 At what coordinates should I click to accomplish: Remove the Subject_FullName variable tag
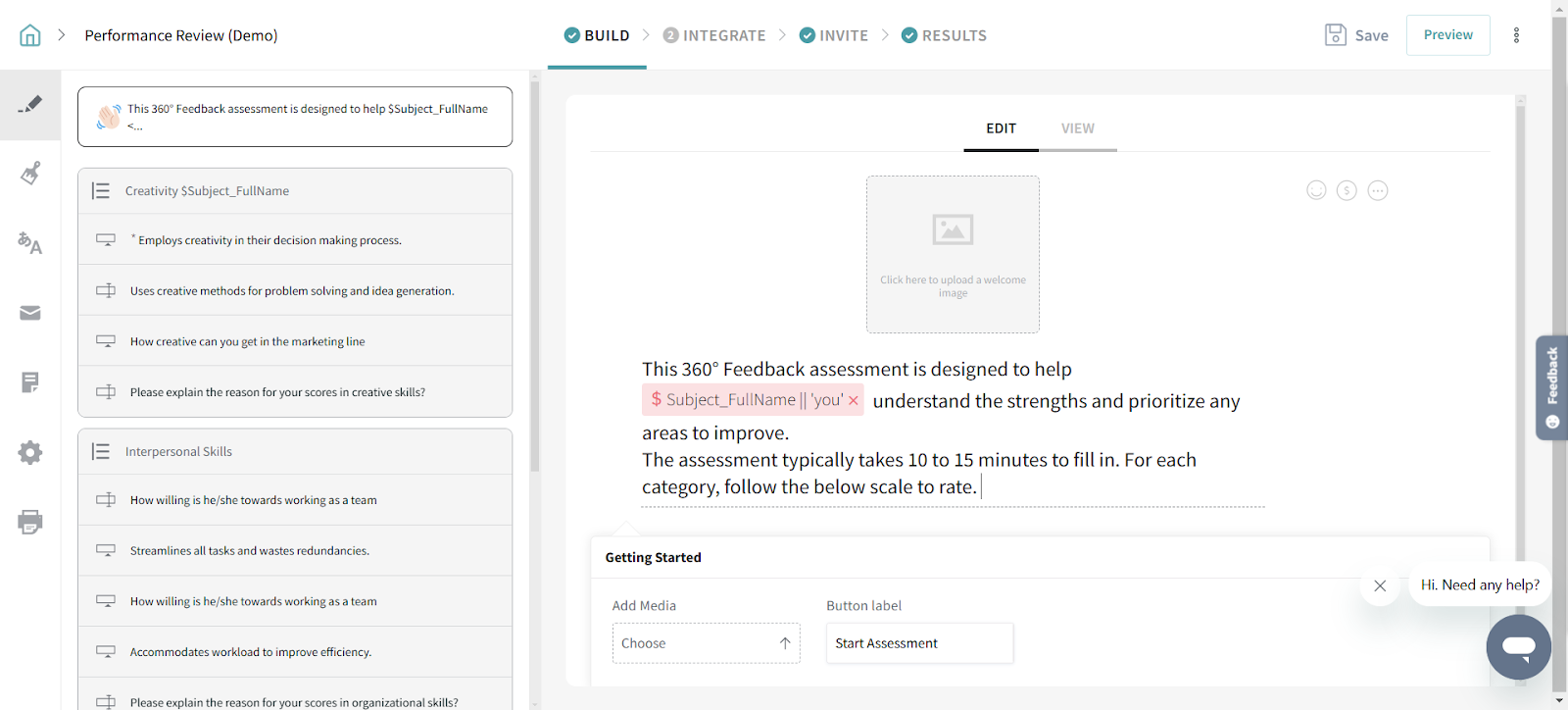pos(854,400)
